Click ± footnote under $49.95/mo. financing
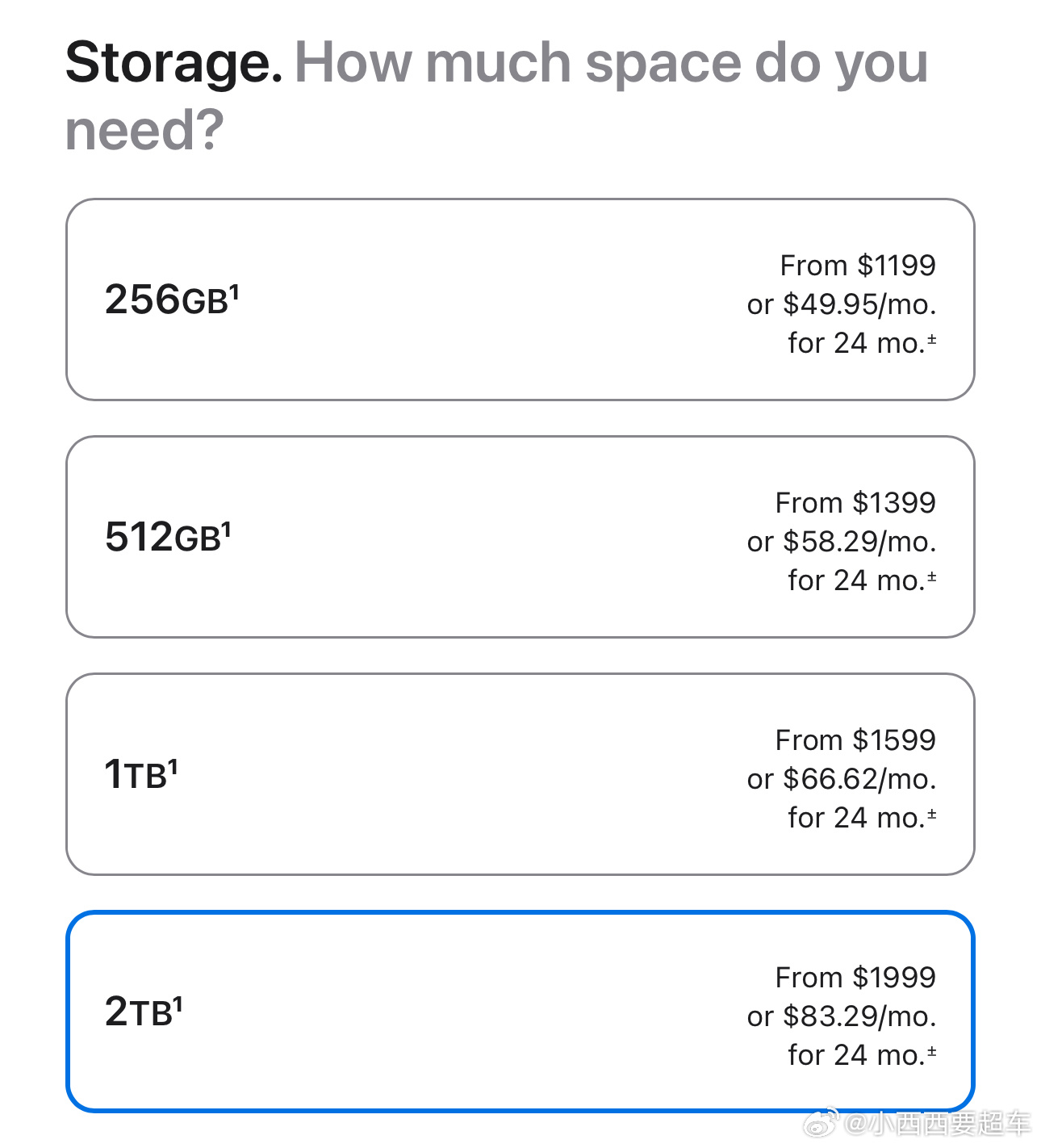The height and width of the screenshot is (1148, 1041). coord(932,340)
